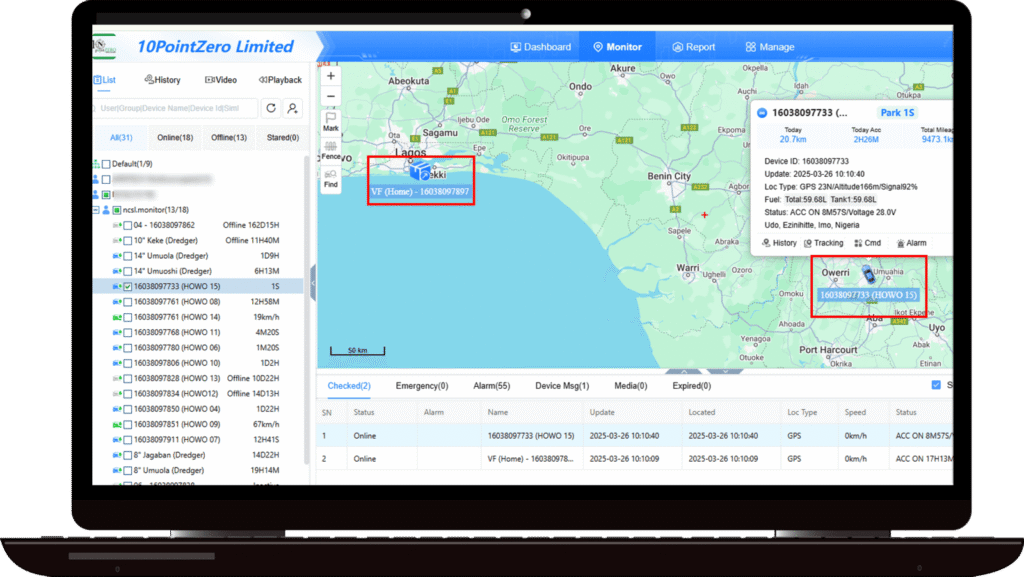
Task: Open the Expired(0) bottom tab
Action: 692,386
